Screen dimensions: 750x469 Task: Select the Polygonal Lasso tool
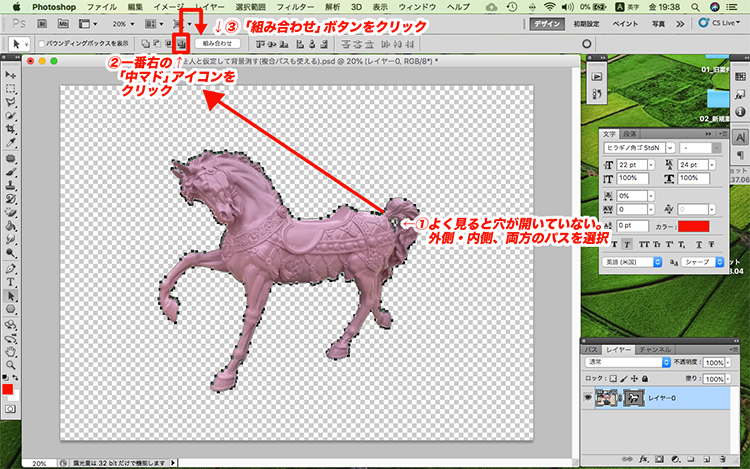tap(10, 102)
